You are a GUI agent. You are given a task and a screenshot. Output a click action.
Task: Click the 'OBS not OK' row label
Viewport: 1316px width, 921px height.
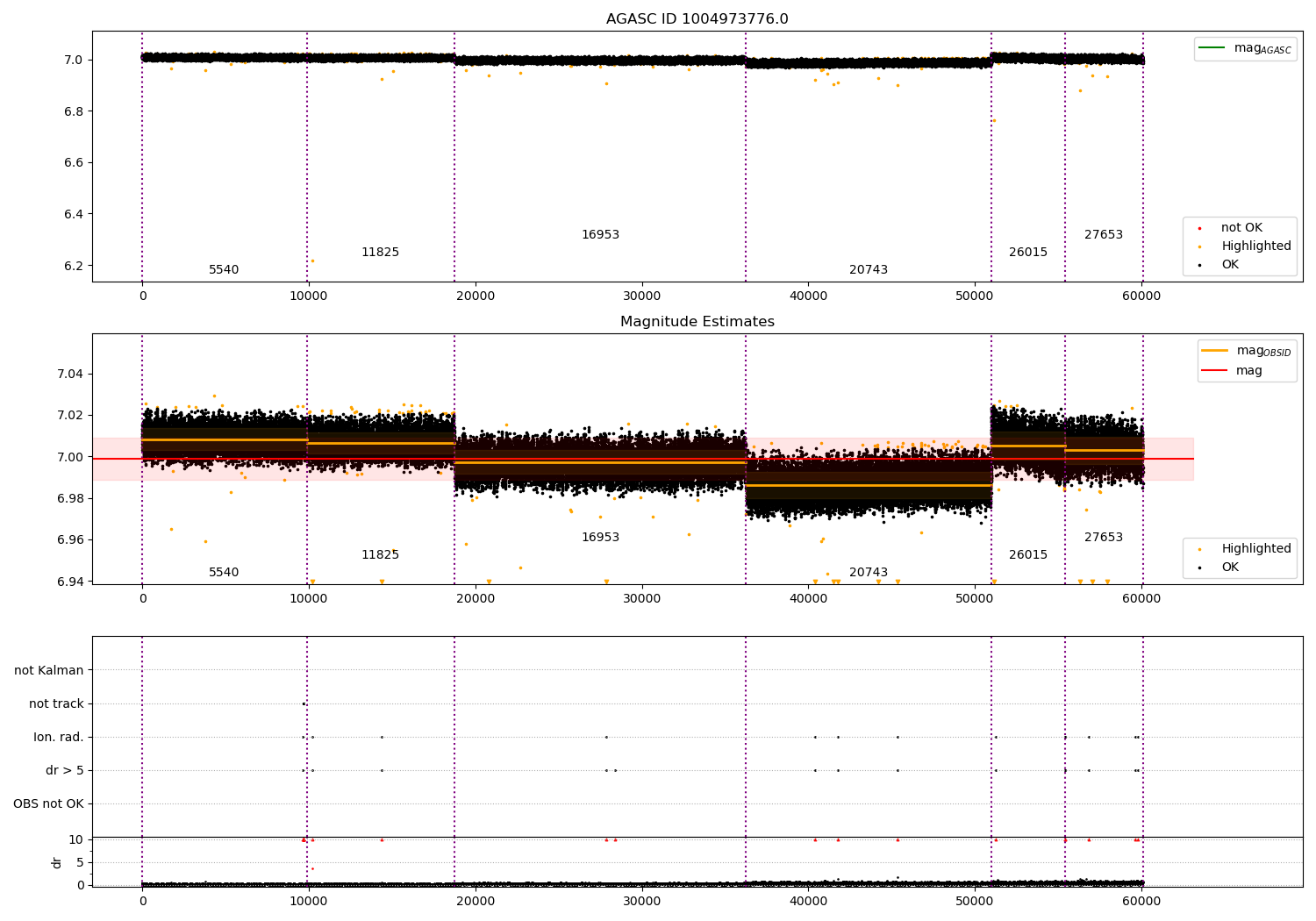pyautogui.click(x=48, y=804)
